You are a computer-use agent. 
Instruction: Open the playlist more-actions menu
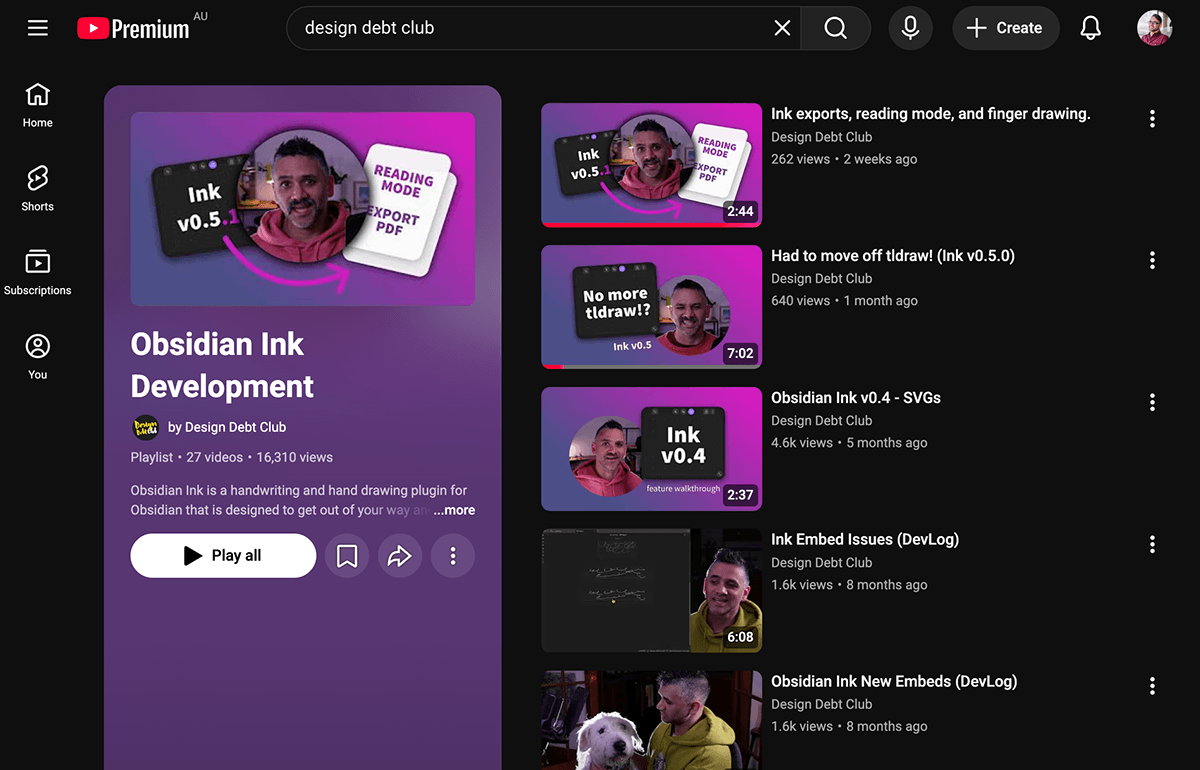coord(453,556)
